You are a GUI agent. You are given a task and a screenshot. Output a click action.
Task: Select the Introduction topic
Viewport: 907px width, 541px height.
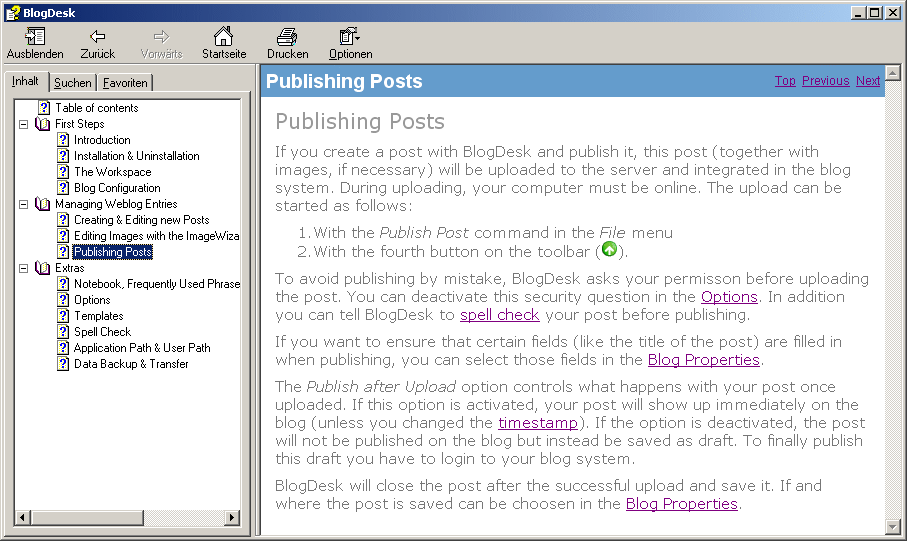coord(102,140)
